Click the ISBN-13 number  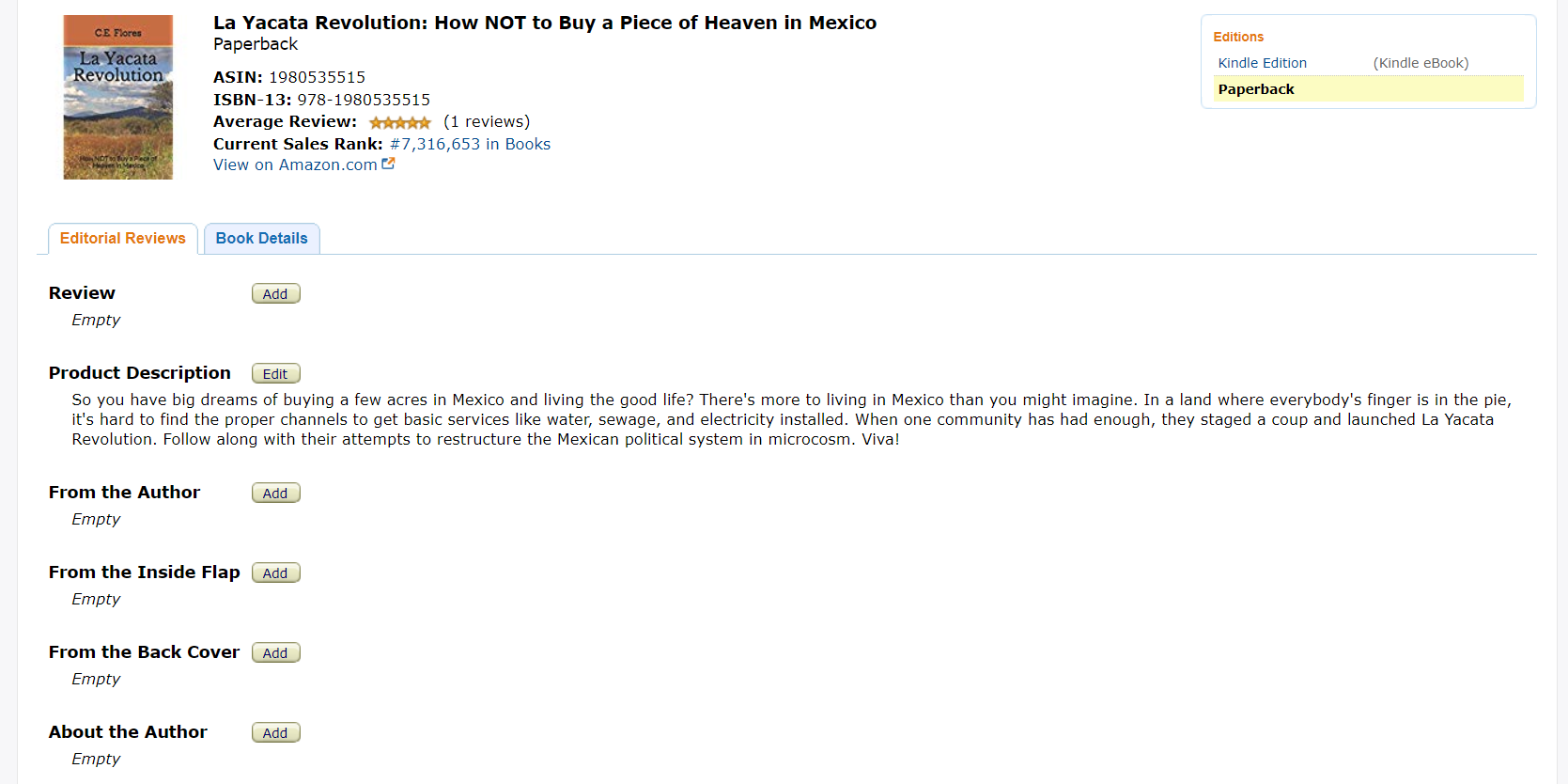pyautogui.click(x=364, y=100)
